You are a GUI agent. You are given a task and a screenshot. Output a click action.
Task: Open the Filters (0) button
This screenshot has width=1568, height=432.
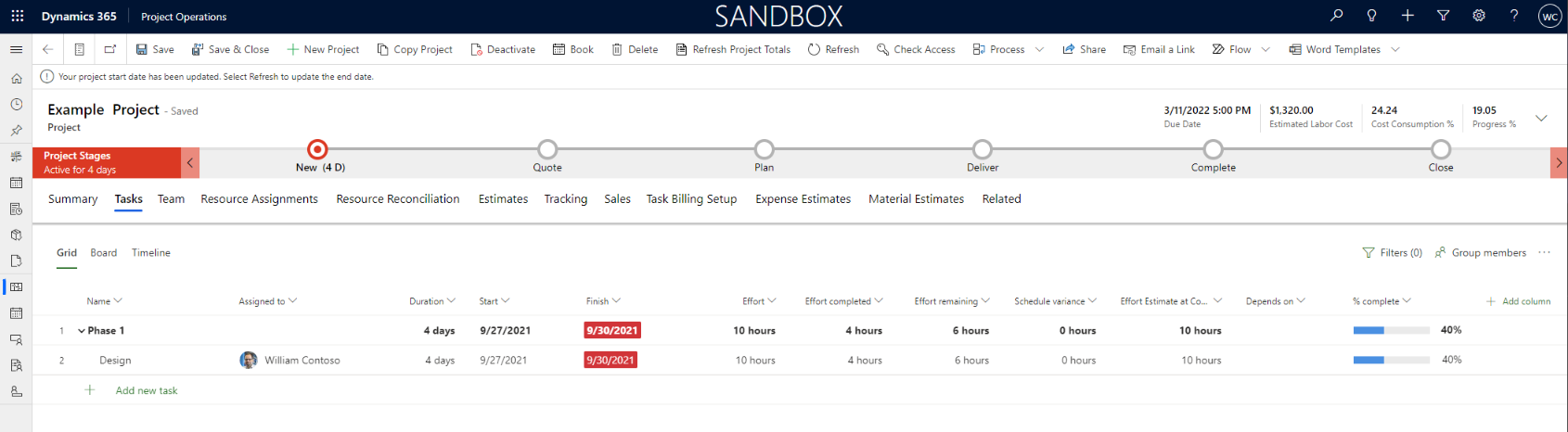click(1392, 253)
